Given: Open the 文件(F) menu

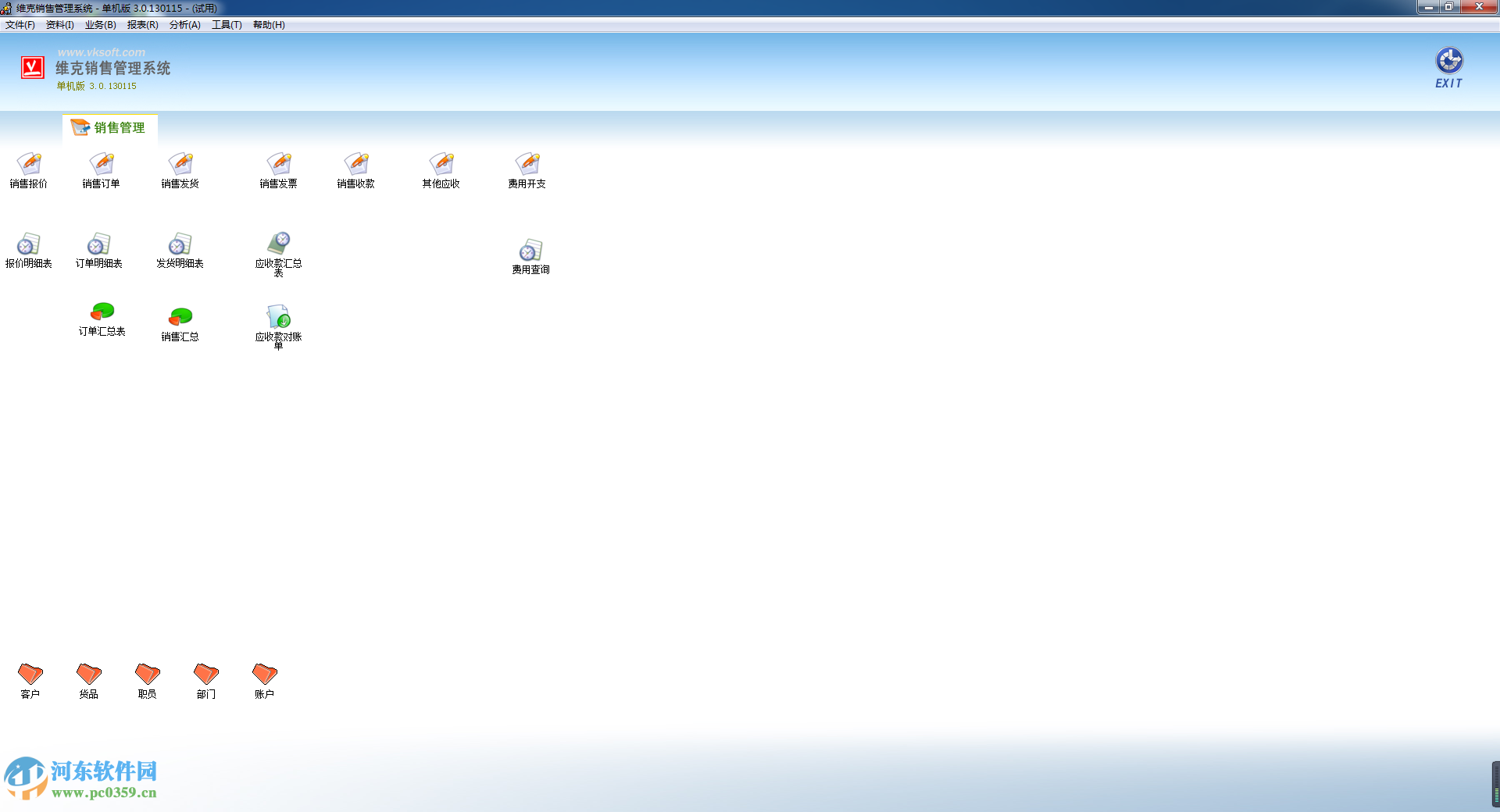Looking at the screenshot, I should [20, 25].
